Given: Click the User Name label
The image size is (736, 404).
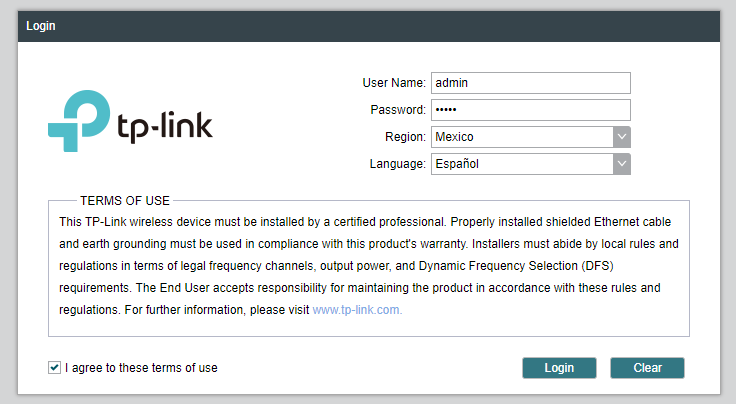Looking at the screenshot, I should (394, 83).
